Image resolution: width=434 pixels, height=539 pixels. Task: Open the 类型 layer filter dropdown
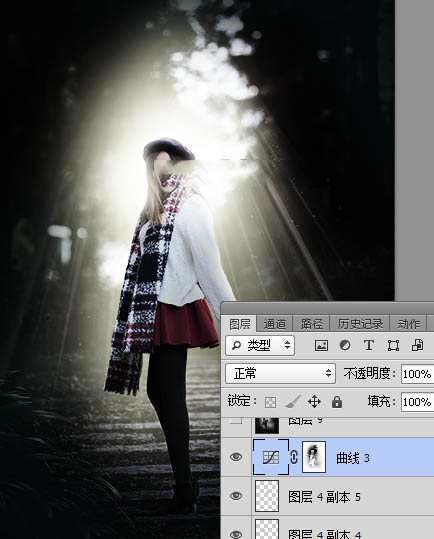click(260, 345)
